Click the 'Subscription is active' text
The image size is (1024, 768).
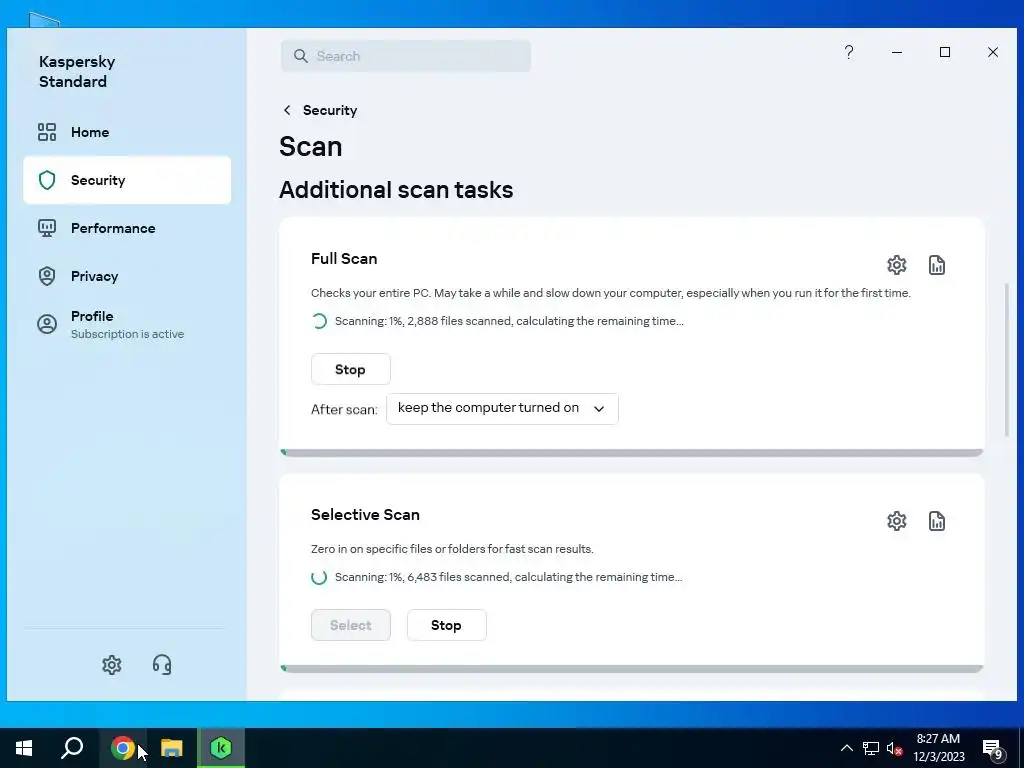tap(127, 334)
